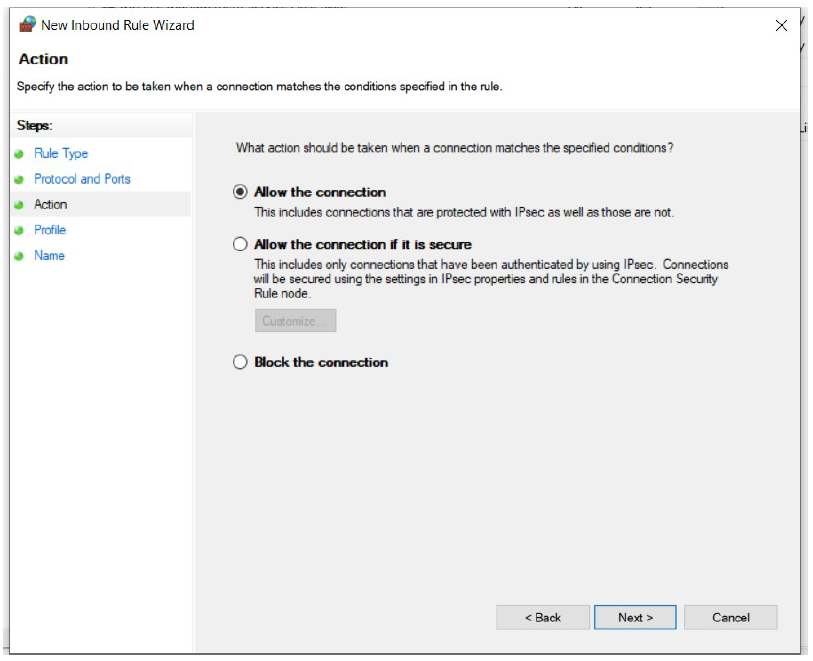Click the 'New Inbound Rule Wizard' window title
813x661 pixels.
click(x=118, y=25)
